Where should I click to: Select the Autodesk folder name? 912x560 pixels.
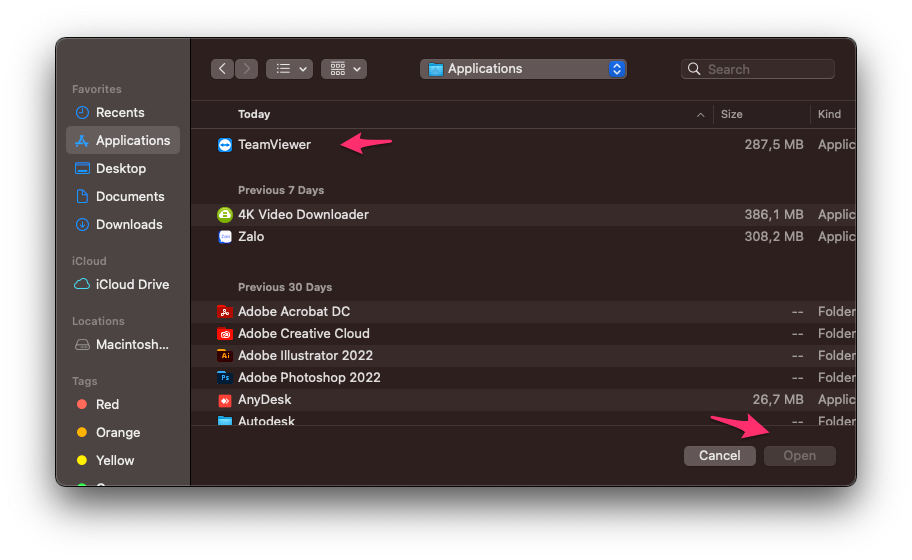tap(266, 420)
